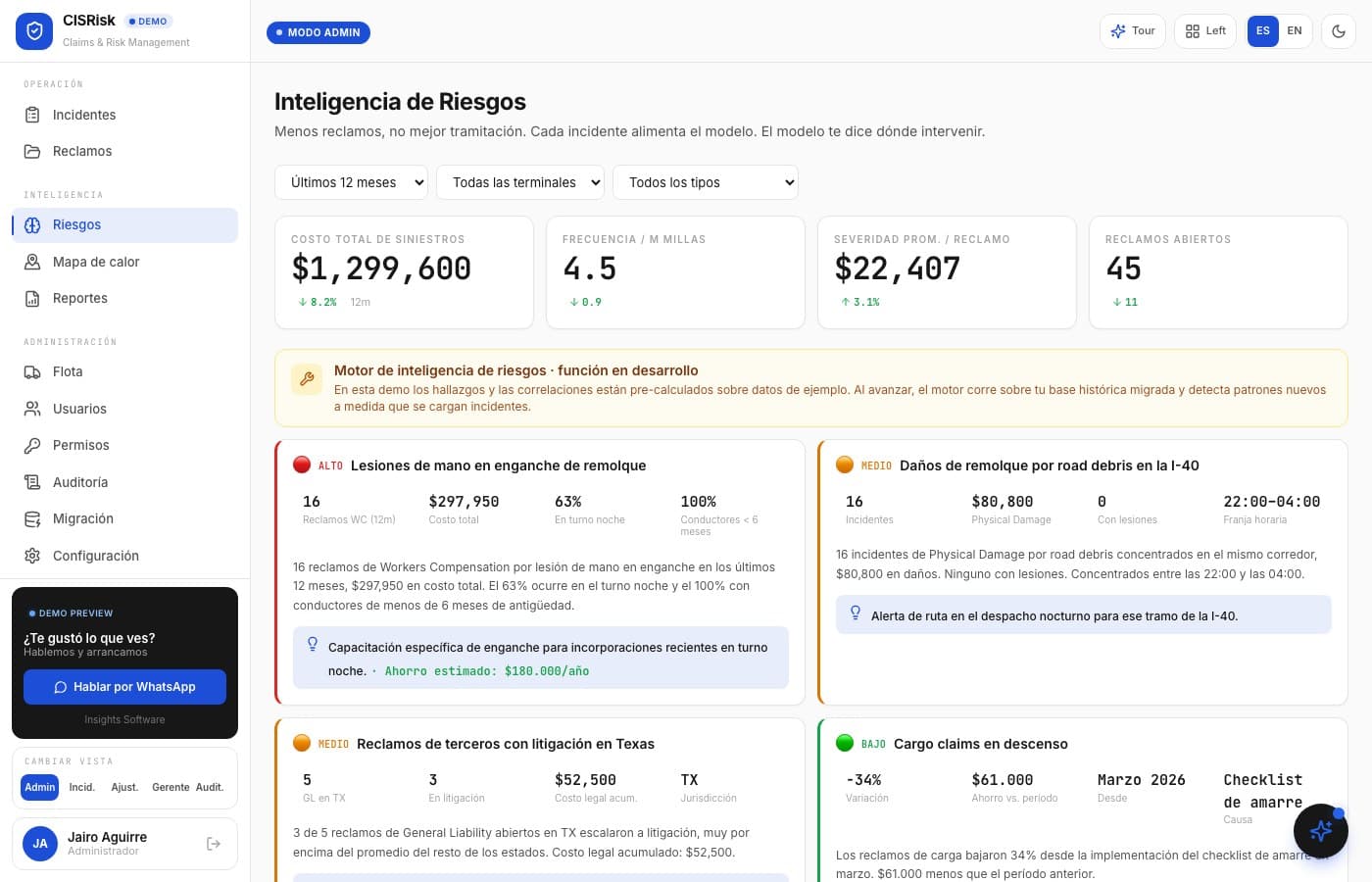Switch view to Incid. role

[82, 787]
